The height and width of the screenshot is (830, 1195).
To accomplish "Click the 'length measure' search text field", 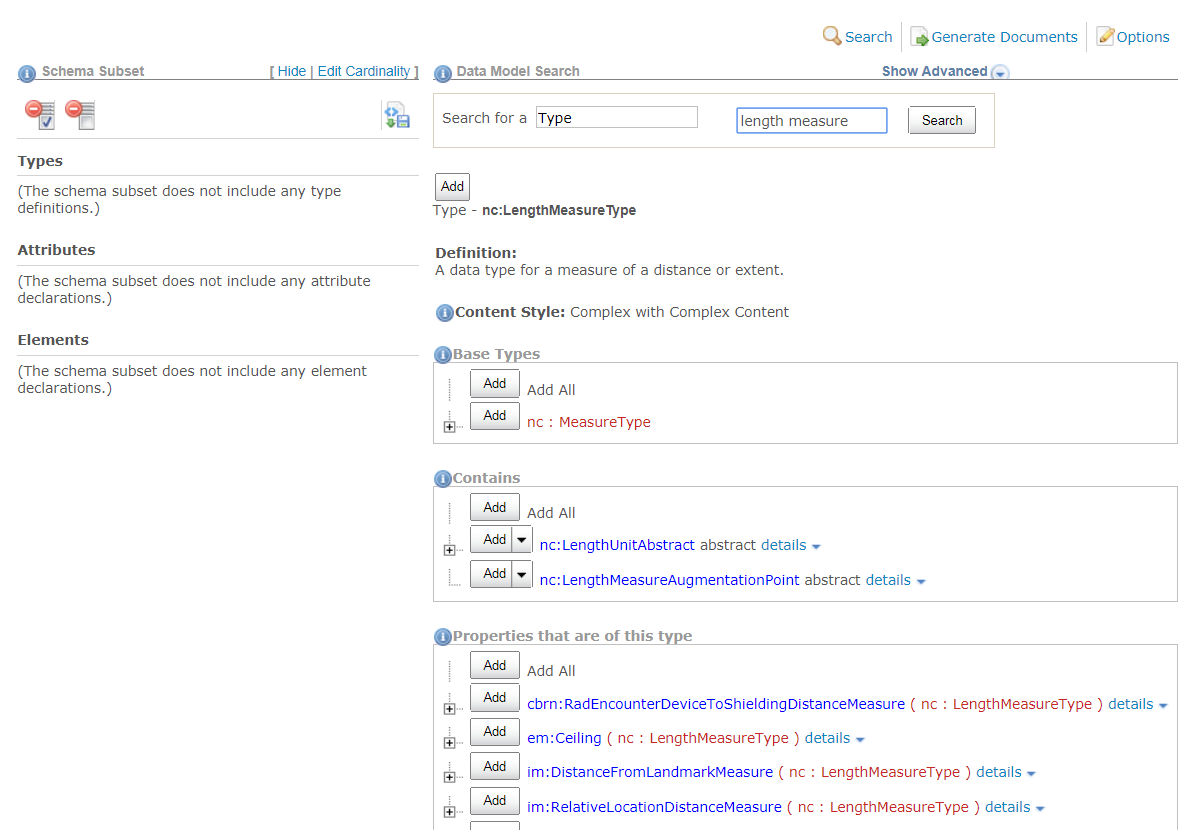I will pos(811,121).
